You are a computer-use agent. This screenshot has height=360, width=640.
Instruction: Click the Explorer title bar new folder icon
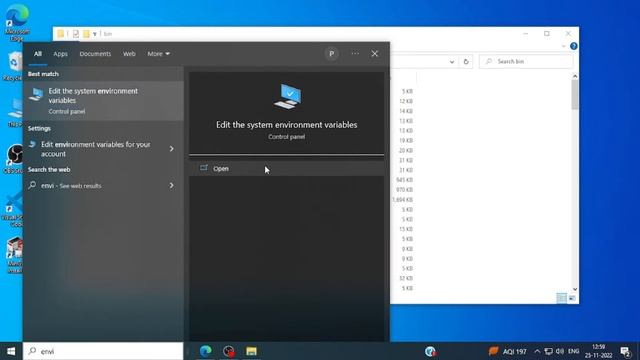86,34
